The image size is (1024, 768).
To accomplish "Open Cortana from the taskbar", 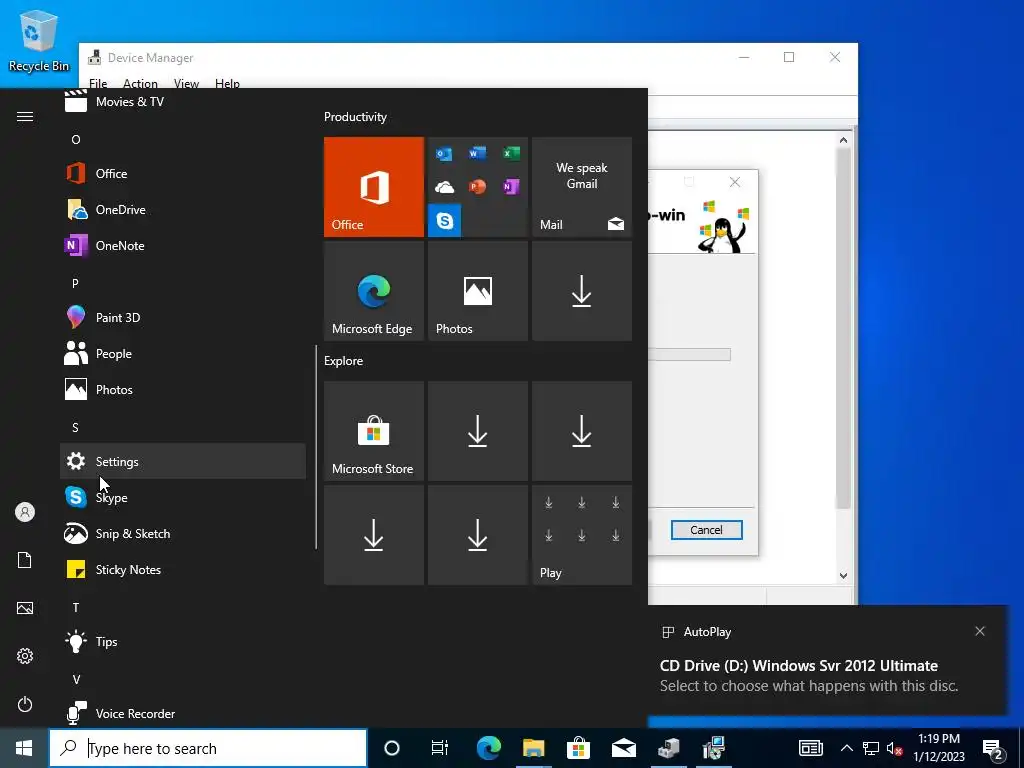I will 392,748.
